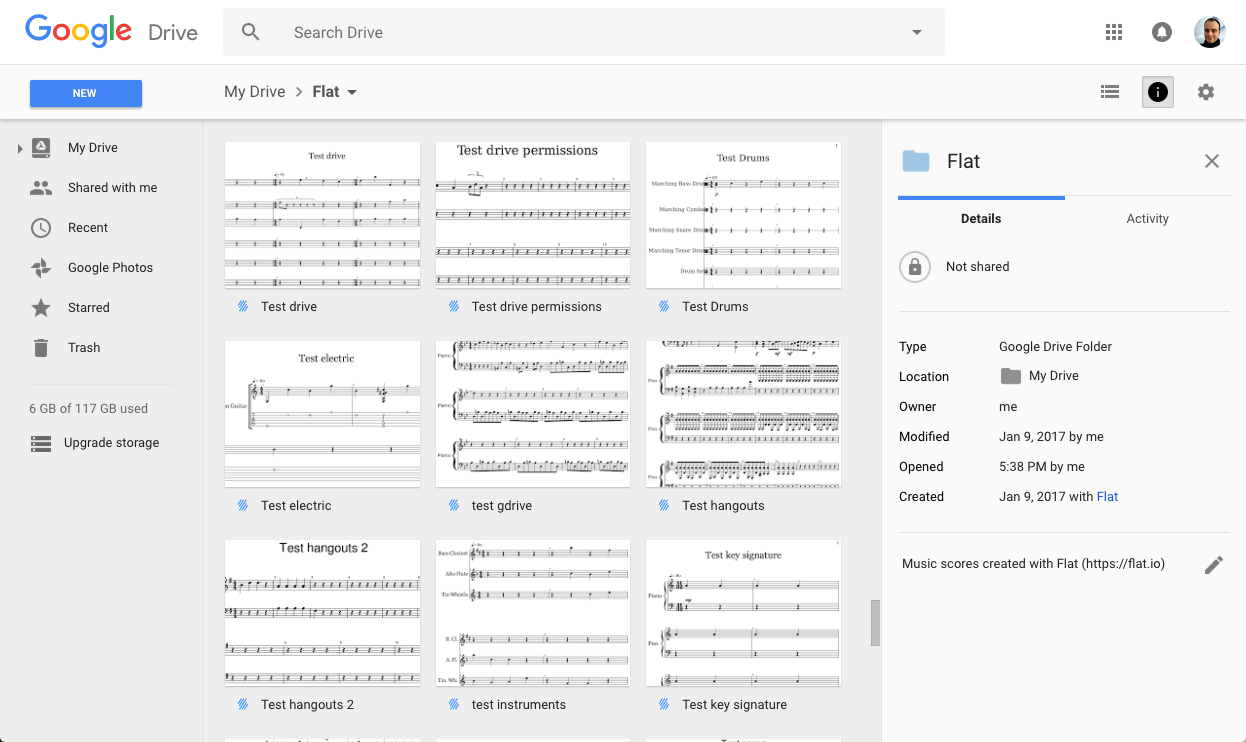Click the NEW button
Image resolution: width=1246 pixels, height=742 pixels.
pyautogui.click(x=86, y=93)
